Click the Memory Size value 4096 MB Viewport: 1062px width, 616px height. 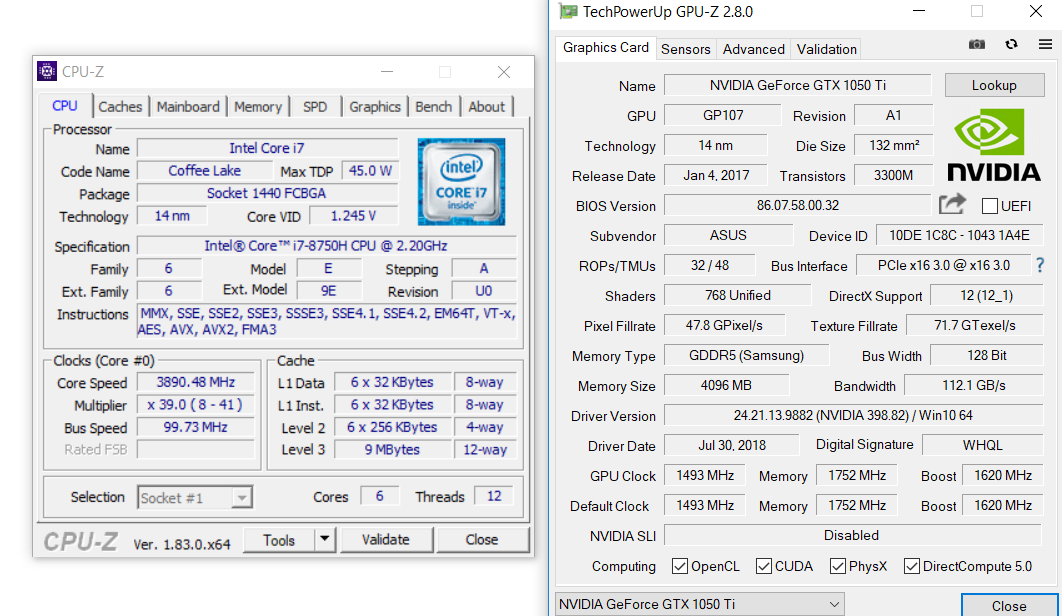coord(726,385)
